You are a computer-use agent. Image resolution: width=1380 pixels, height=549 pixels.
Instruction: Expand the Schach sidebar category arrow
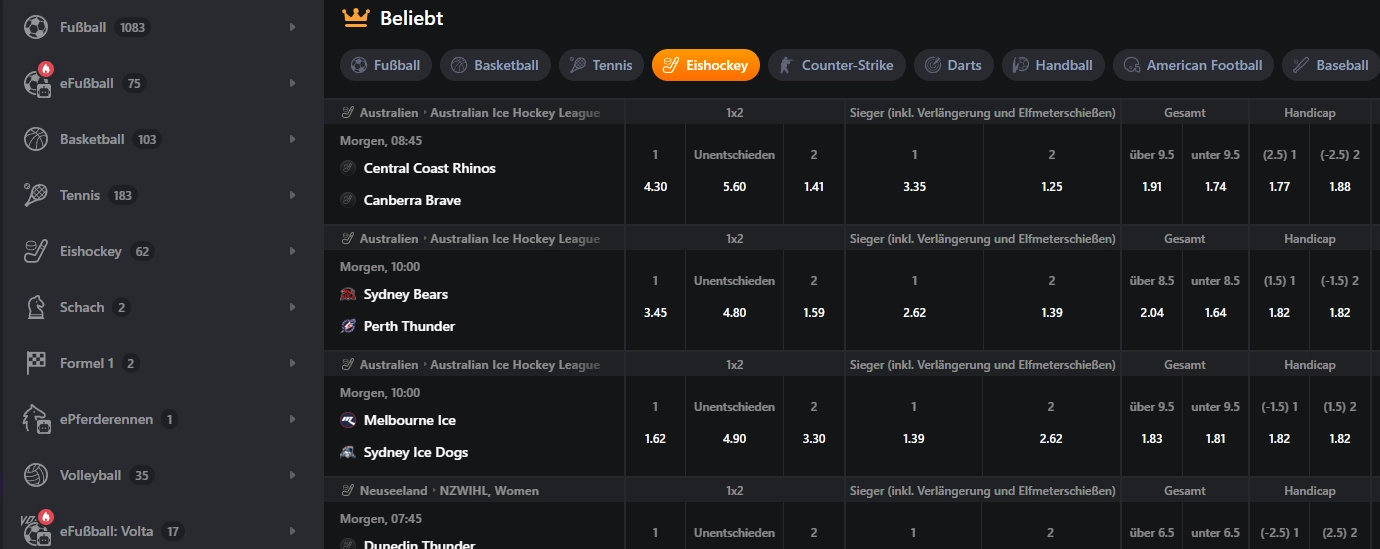292,307
